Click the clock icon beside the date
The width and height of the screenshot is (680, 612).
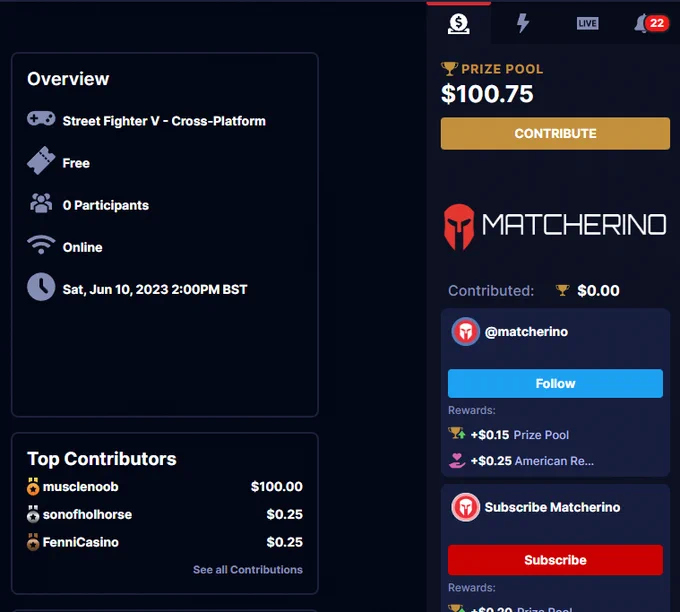(41, 287)
